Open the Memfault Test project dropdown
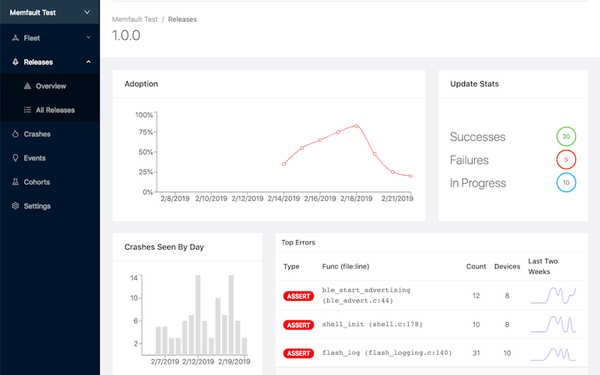The image size is (600, 375). tap(50, 12)
